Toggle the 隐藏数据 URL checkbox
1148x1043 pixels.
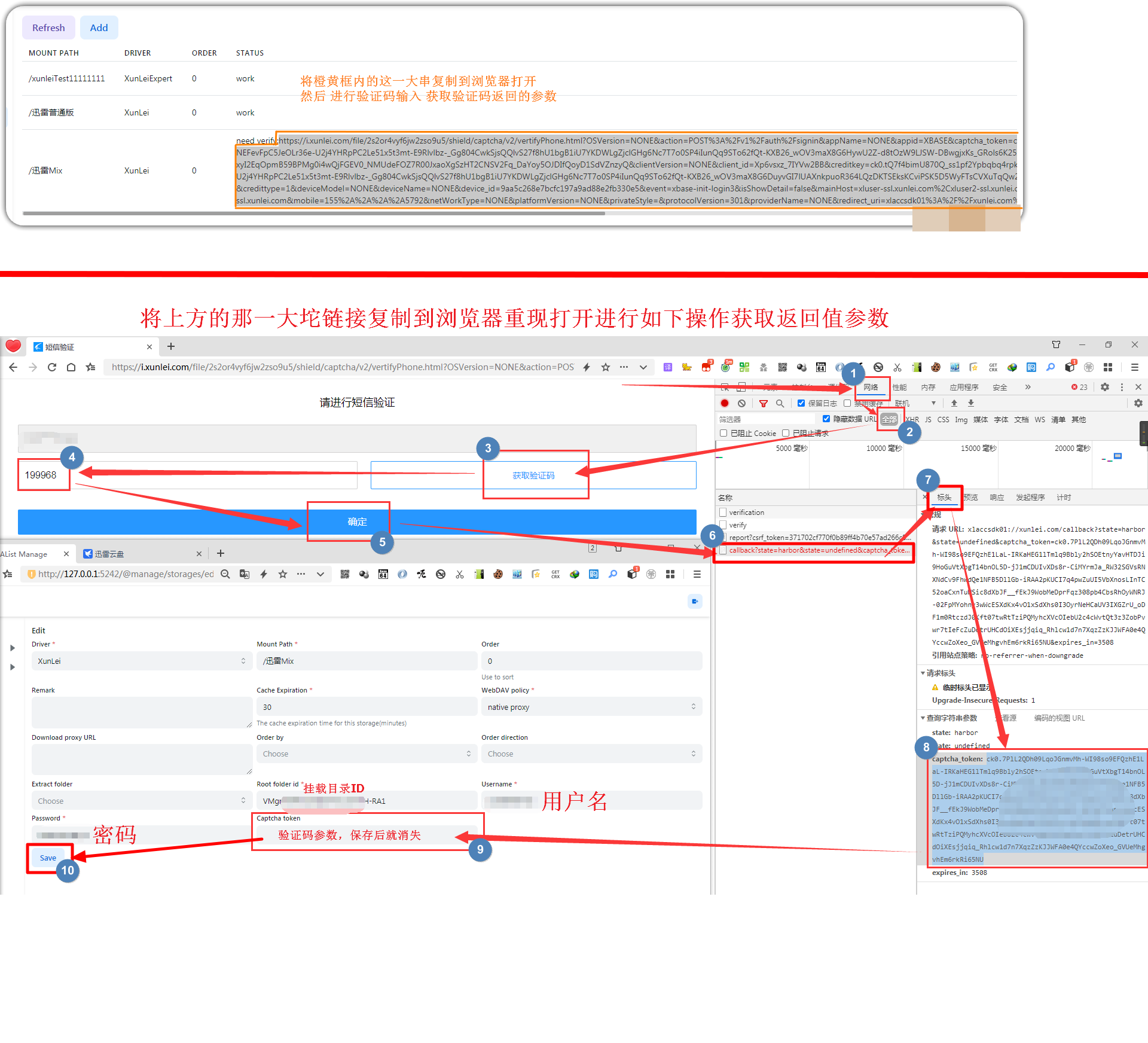[x=826, y=419]
